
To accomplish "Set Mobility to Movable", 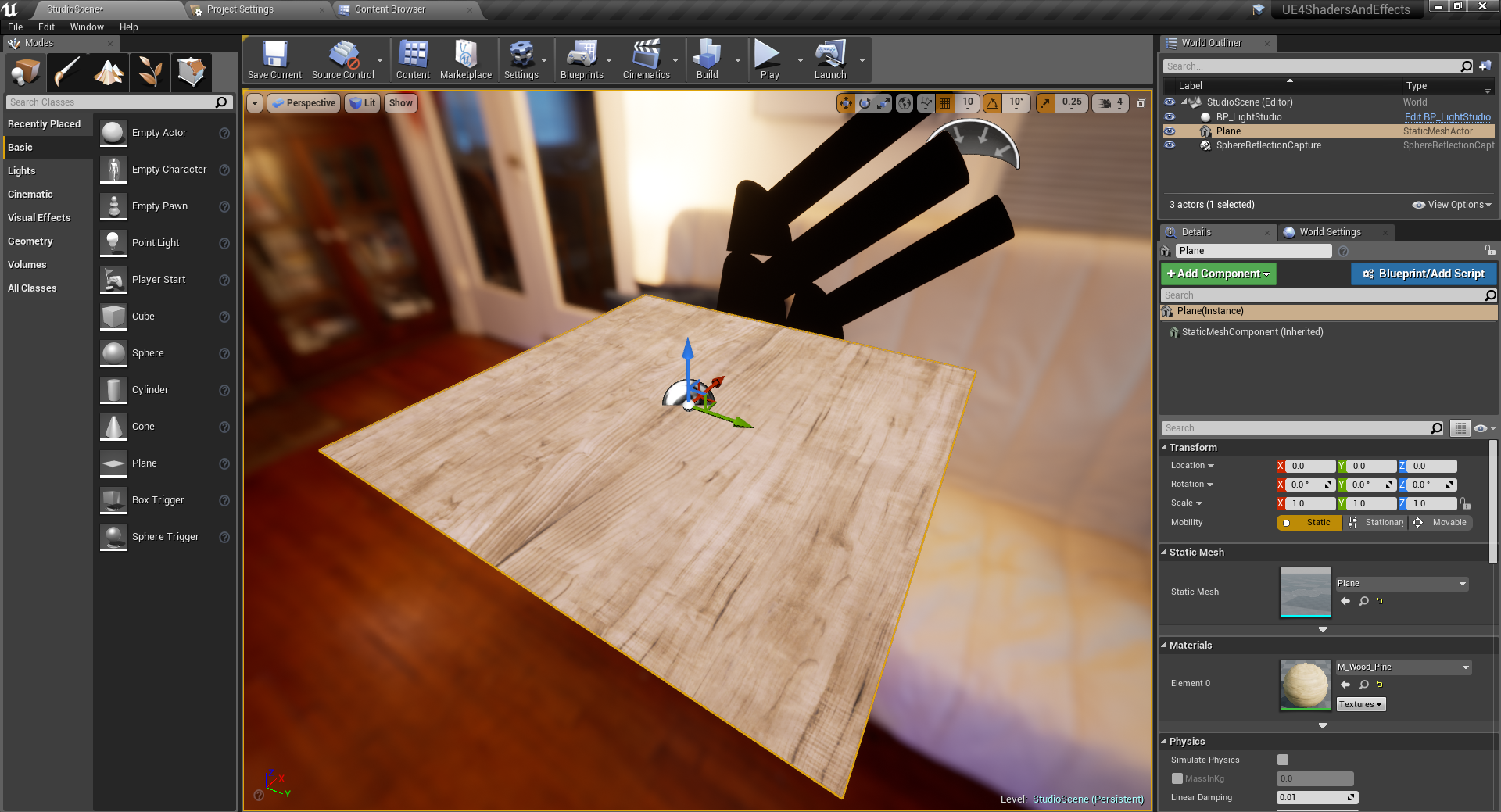I will point(1441,523).
